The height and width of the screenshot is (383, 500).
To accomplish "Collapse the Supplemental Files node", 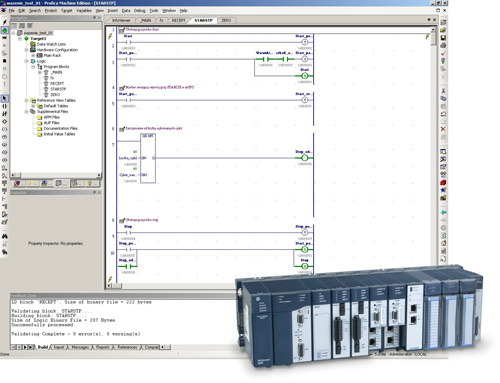I will pos(26,112).
